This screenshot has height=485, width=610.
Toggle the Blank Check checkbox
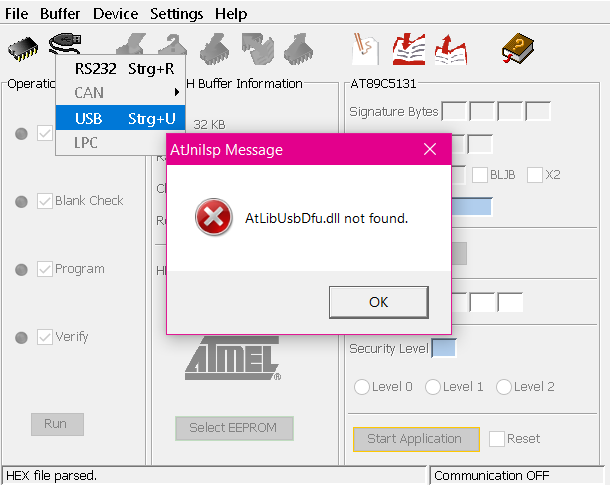pyautogui.click(x=45, y=201)
